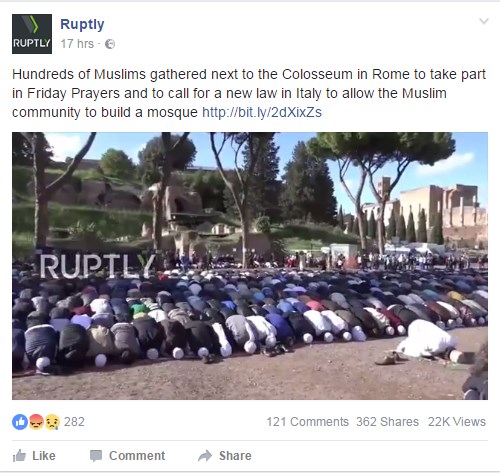Like the post with the Like label

click(x=44, y=456)
